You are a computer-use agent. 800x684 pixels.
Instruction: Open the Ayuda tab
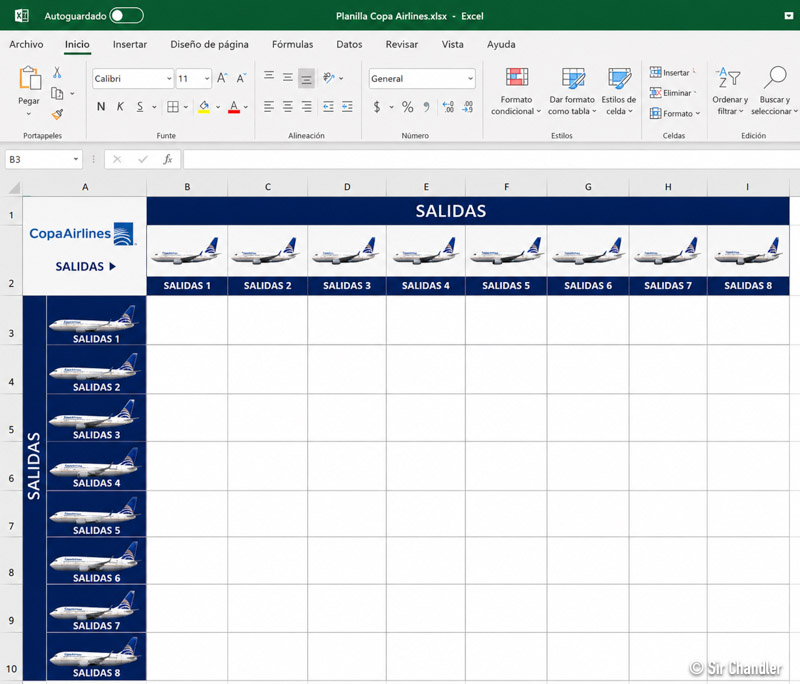tap(501, 44)
